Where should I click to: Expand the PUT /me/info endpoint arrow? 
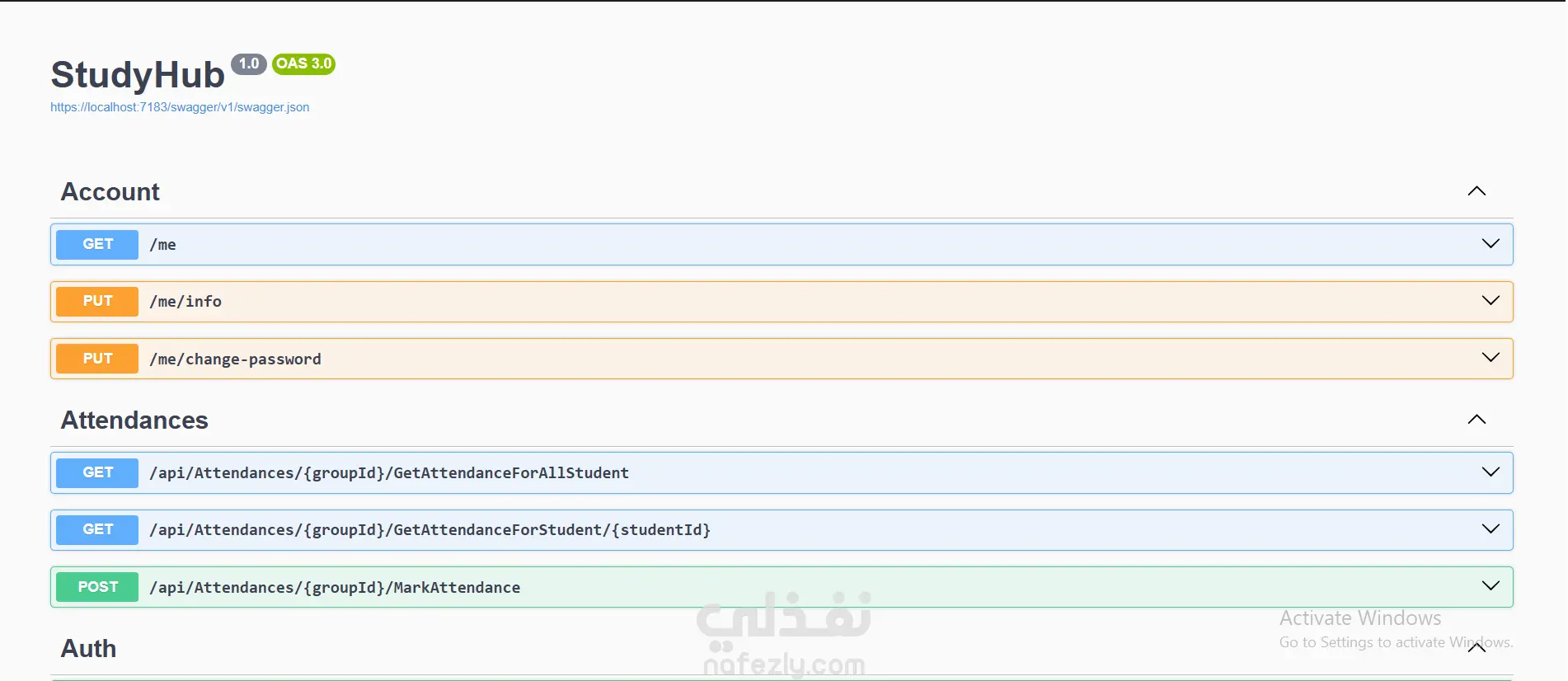click(1491, 301)
